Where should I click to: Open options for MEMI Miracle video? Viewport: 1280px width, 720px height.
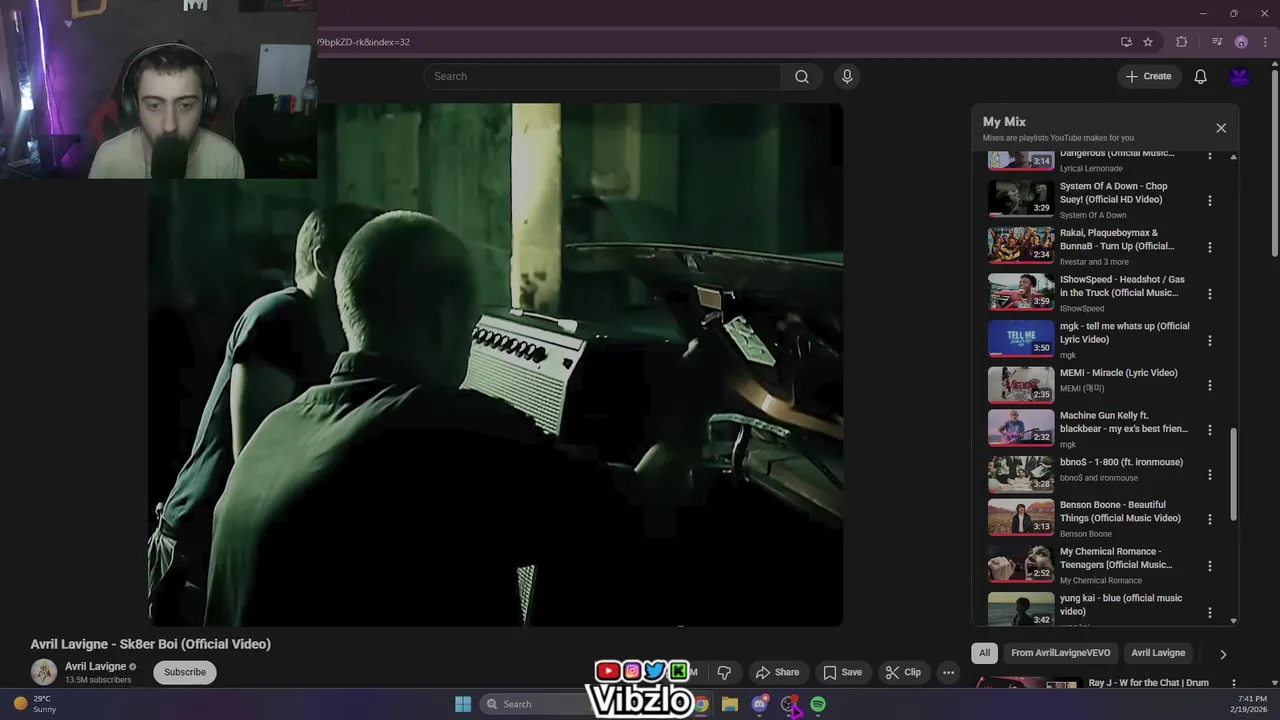[x=1209, y=385]
